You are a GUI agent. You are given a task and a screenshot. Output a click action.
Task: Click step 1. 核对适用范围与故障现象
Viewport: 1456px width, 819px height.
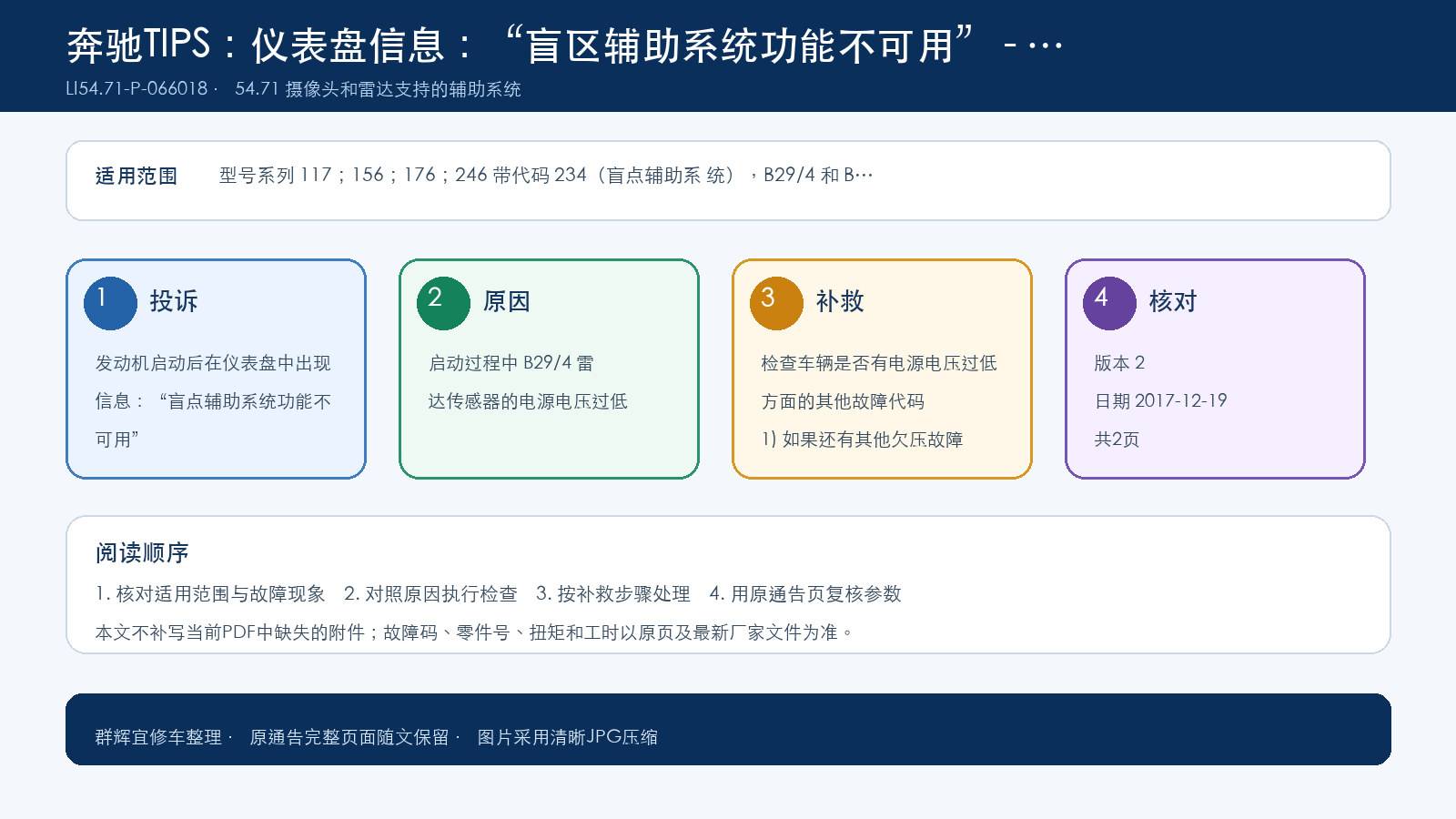(x=210, y=594)
